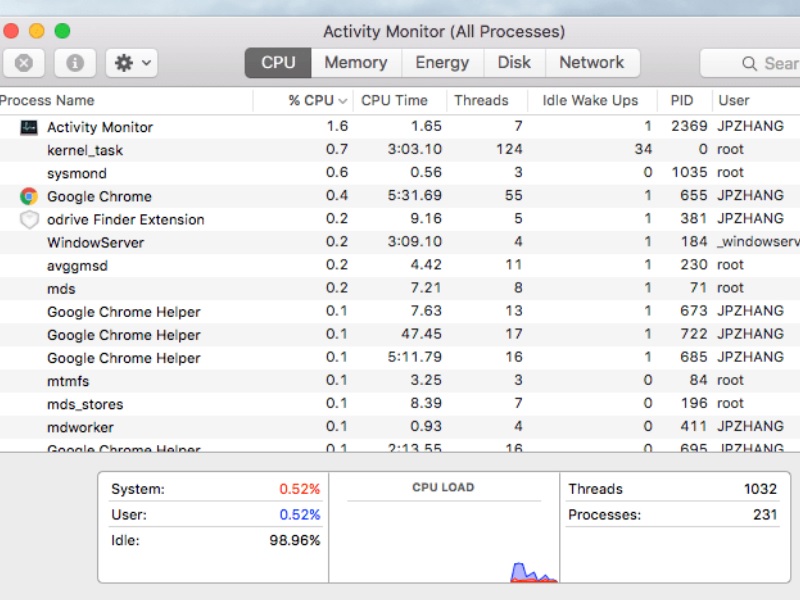800x600 pixels.
Task: Click the Quit Process stop icon
Action: point(24,63)
